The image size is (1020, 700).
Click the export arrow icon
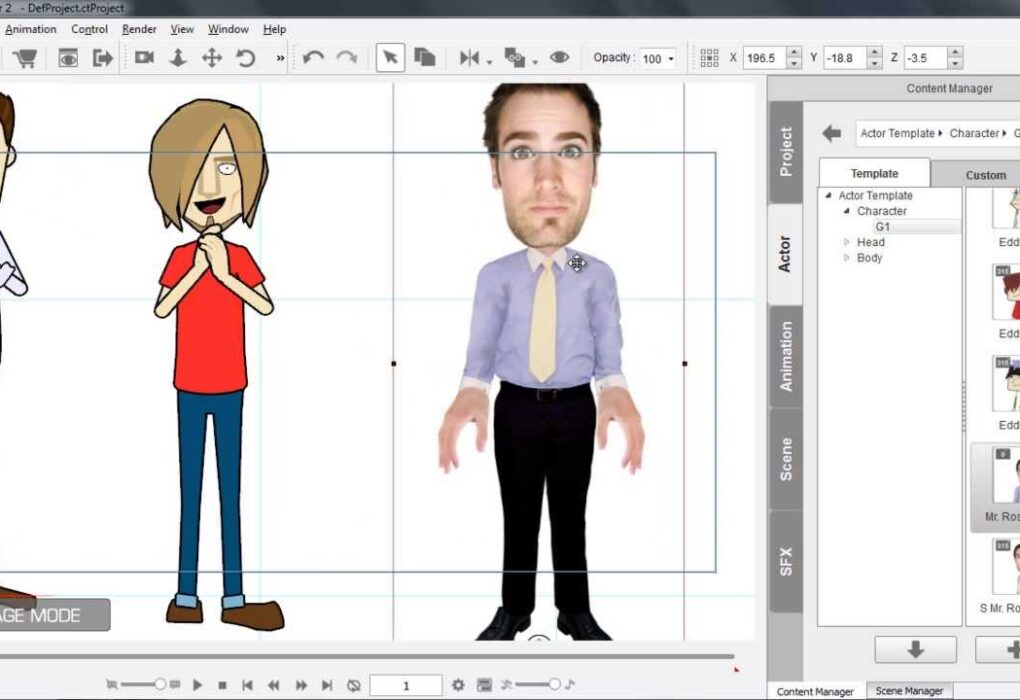pyautogui.click(x=102, y=59)
